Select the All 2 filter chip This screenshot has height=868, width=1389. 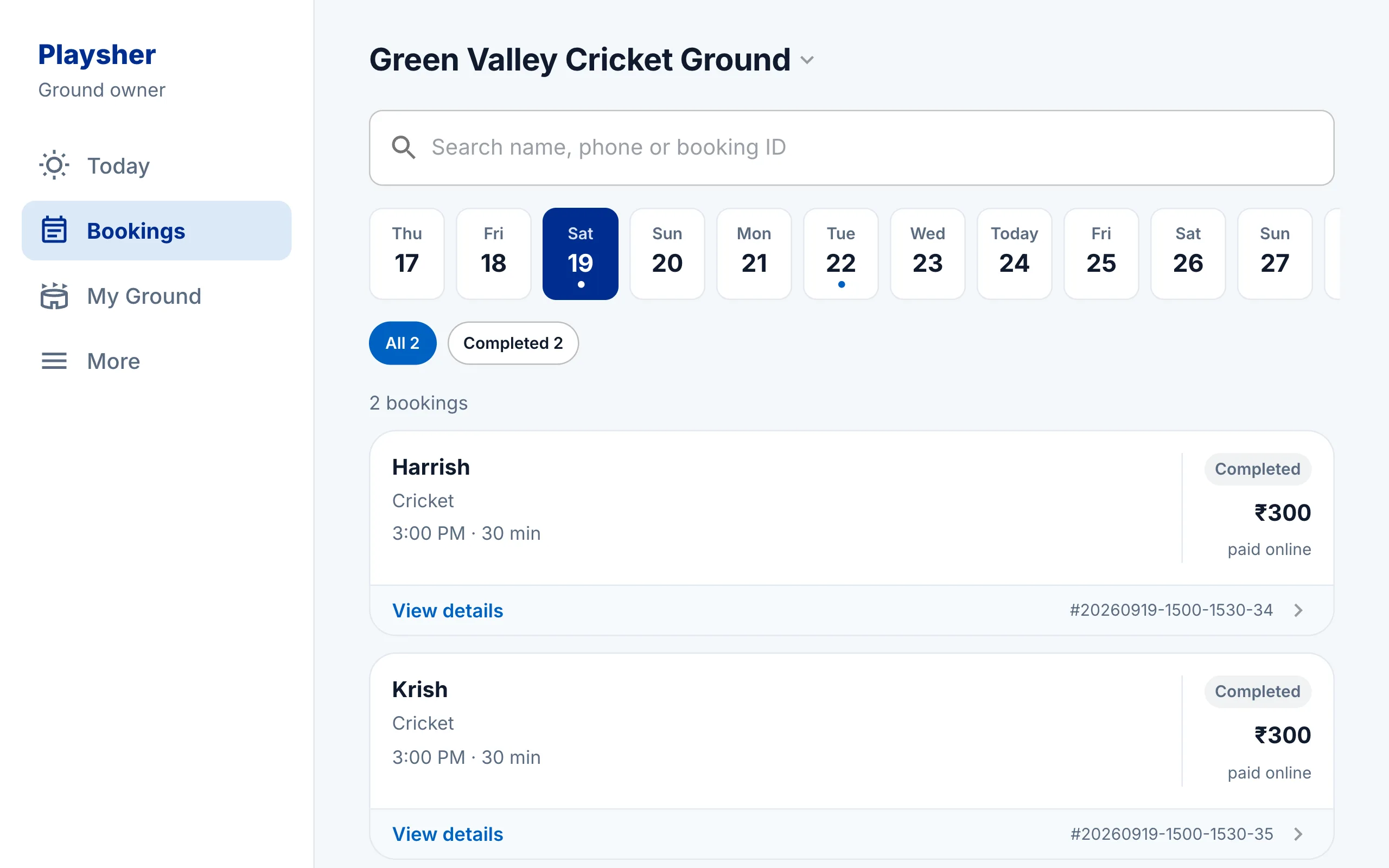pos(403,343)
